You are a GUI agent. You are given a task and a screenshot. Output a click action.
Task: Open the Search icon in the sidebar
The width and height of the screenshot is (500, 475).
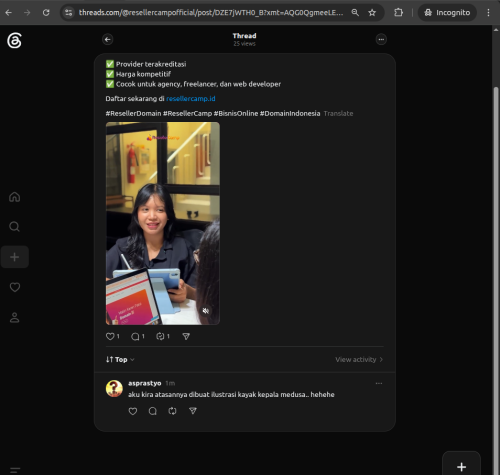tap(14, 227)
